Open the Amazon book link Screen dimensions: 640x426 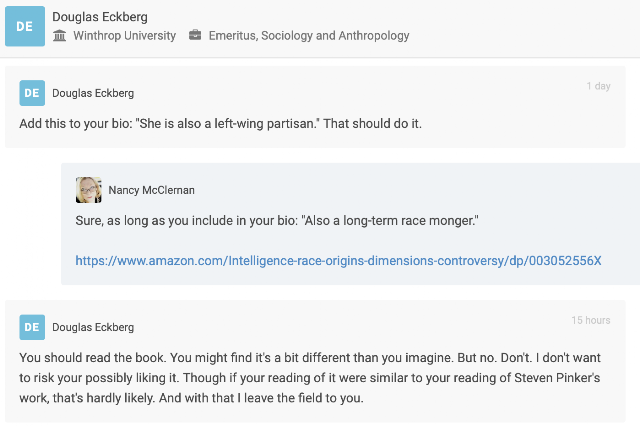tap(338, 260)
